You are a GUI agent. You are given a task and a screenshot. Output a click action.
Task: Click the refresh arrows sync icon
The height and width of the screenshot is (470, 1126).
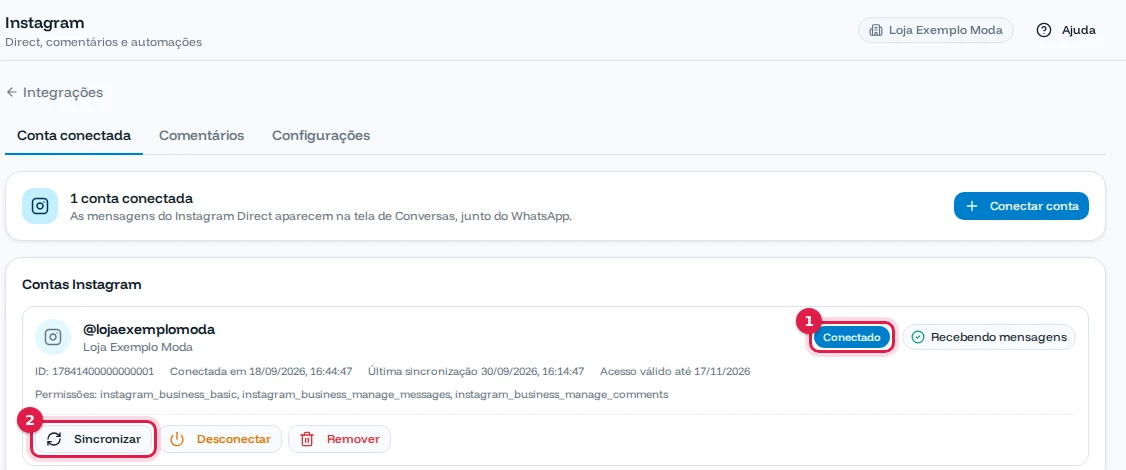tap(54, 439)
